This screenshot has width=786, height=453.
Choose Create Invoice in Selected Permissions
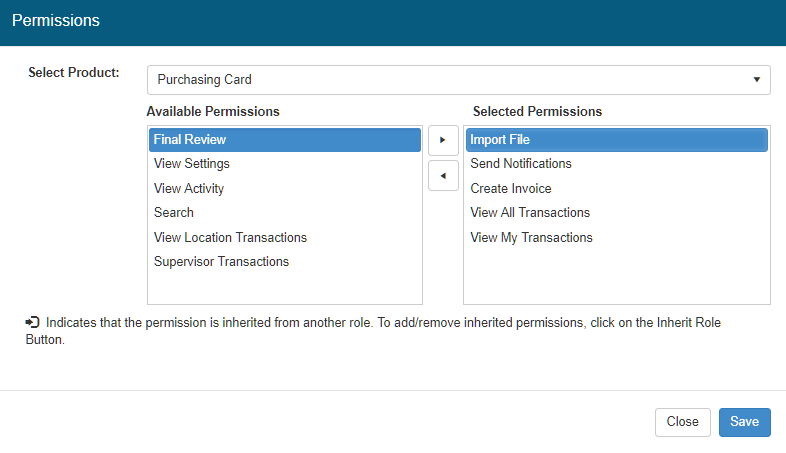[x=511, y=189]
